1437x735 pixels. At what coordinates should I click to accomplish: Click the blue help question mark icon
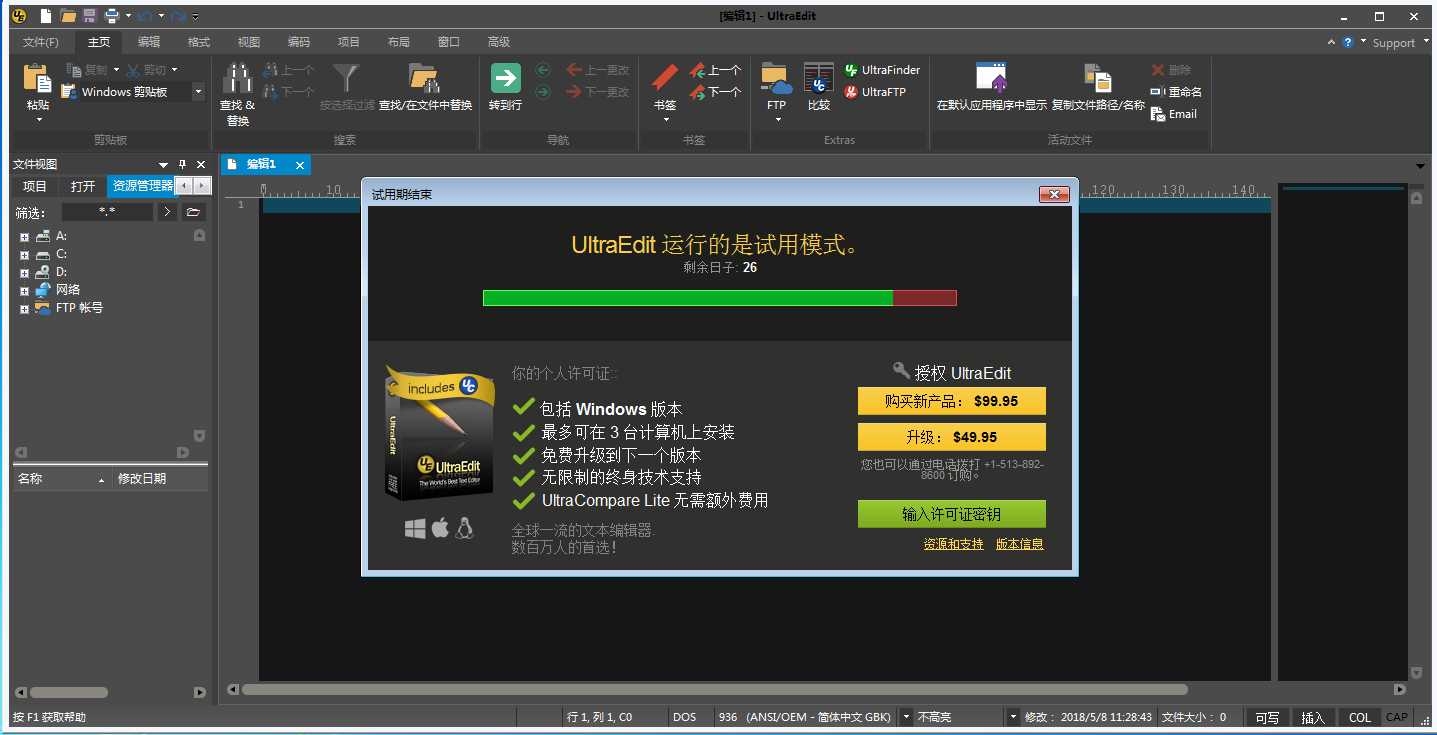1348,42
